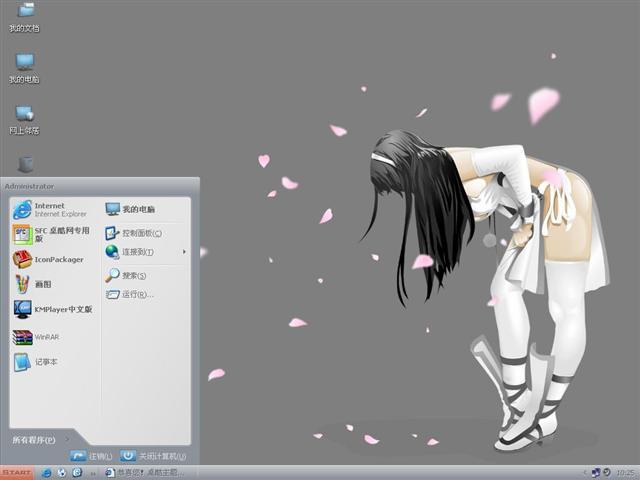Click the round black tray icon
640x480 pixels.
(607, 472)
